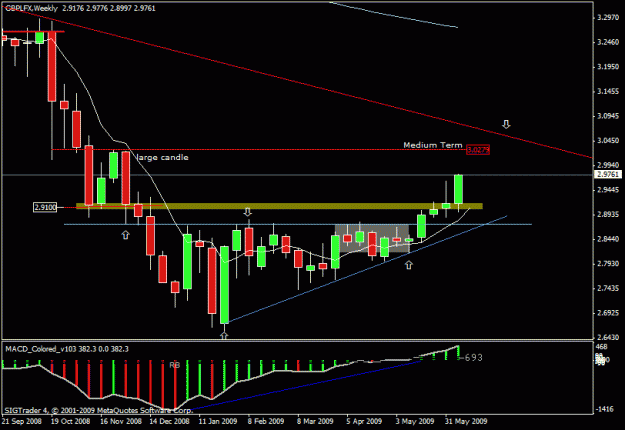625x430 pixels.
Task: Click the -1416 value on MACD axis
Action: pyautogui.click(x=604, y=409)
